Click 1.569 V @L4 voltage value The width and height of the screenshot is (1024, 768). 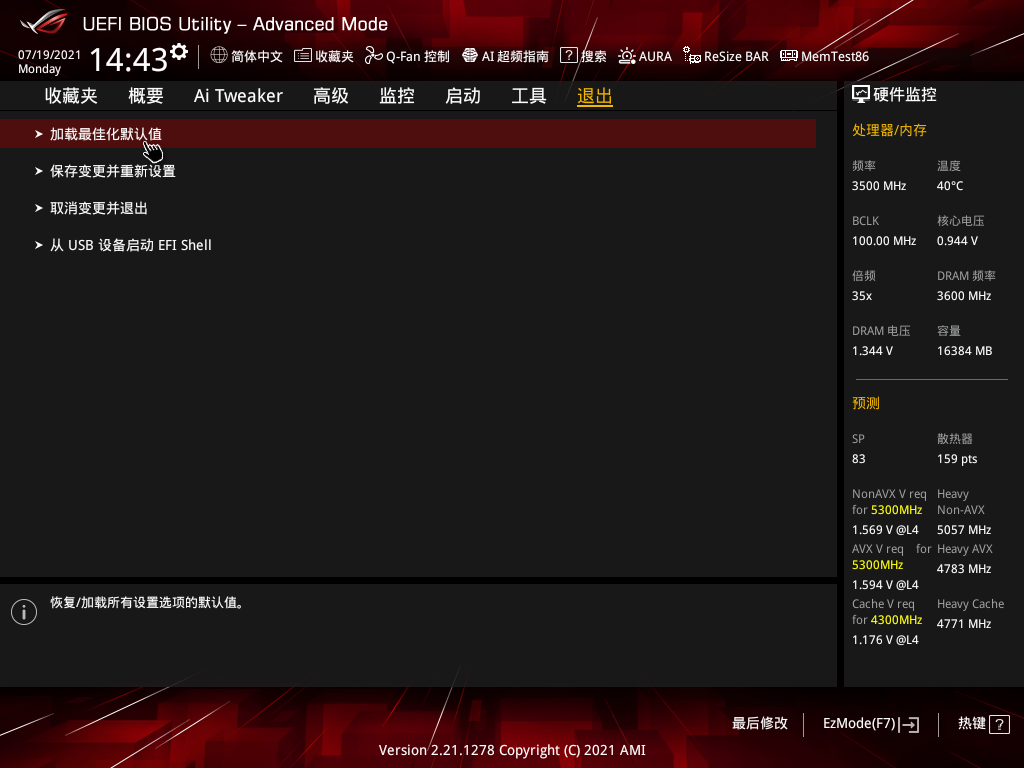(x=886, y=530)
